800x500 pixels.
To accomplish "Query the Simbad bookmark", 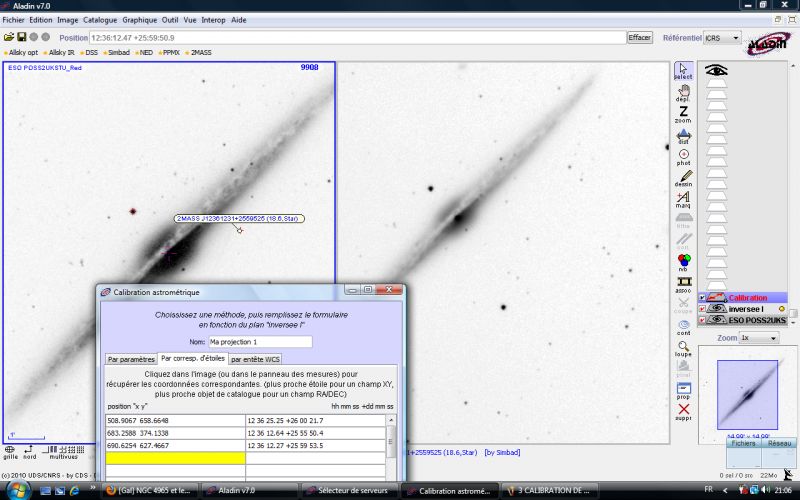I will coord(116,53).
